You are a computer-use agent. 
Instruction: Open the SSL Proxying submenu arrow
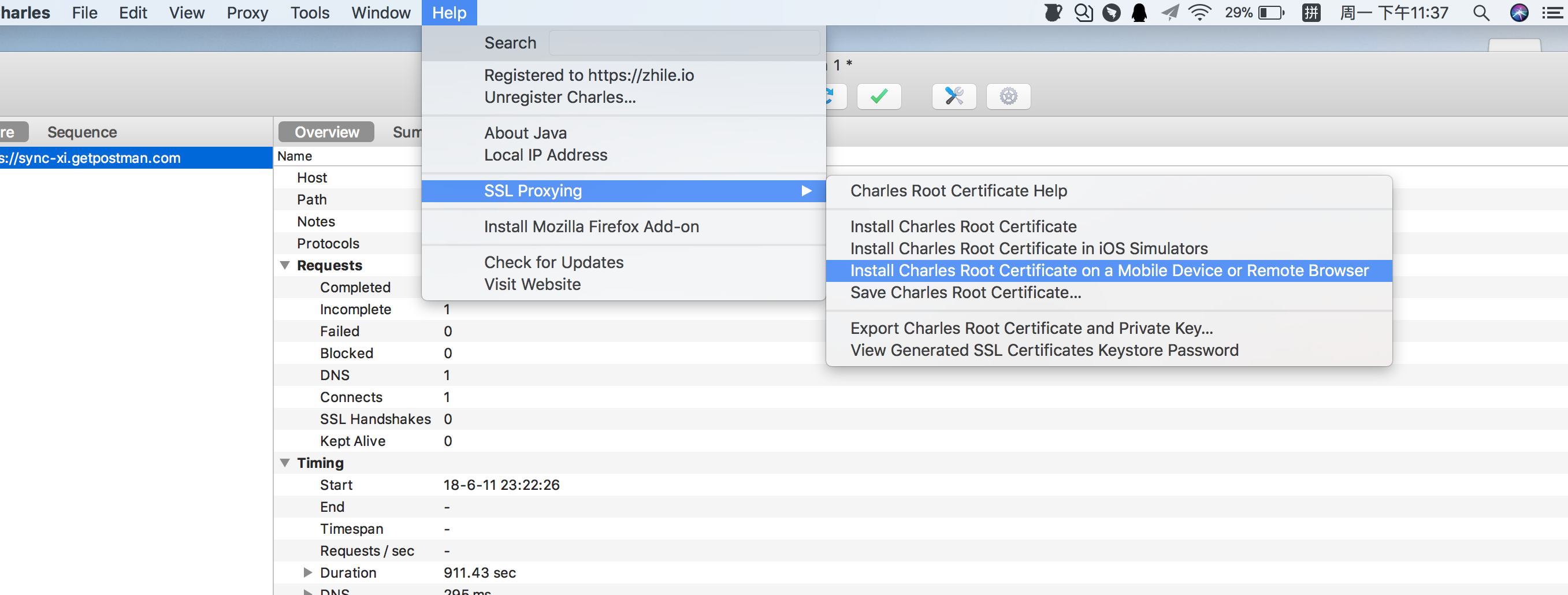[806, 191]
